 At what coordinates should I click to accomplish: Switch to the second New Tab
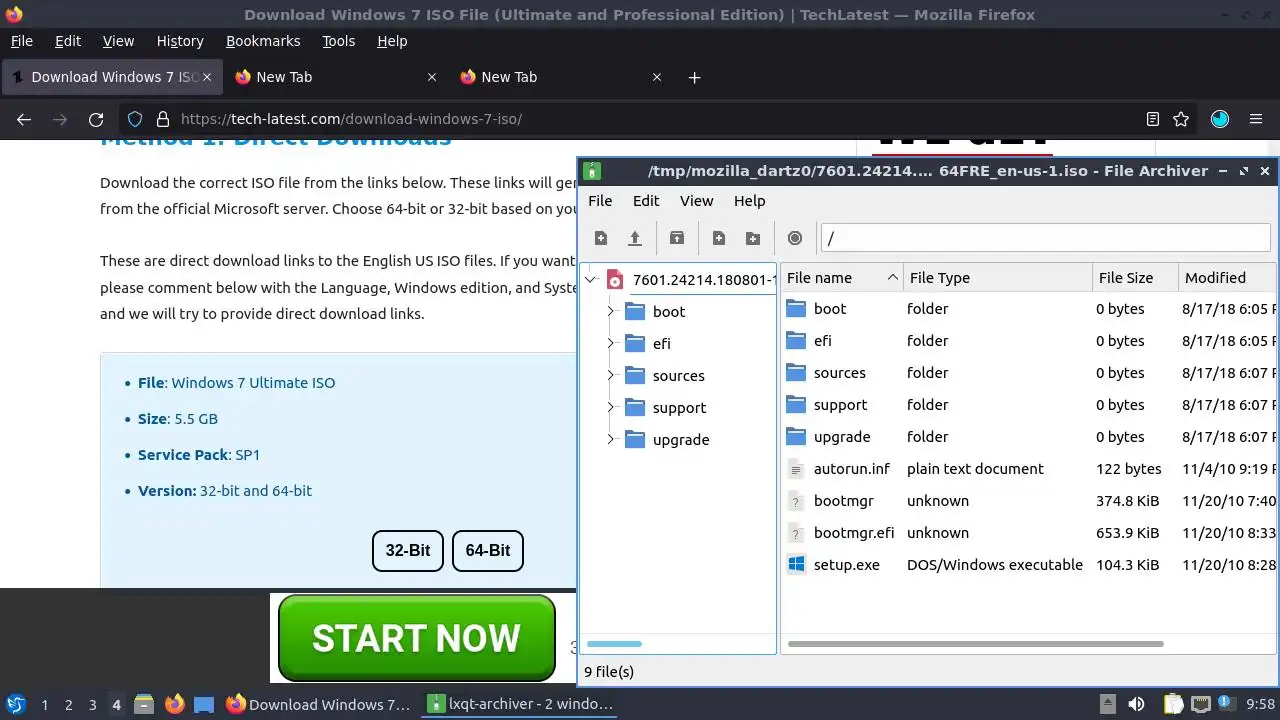coord(335,77)
